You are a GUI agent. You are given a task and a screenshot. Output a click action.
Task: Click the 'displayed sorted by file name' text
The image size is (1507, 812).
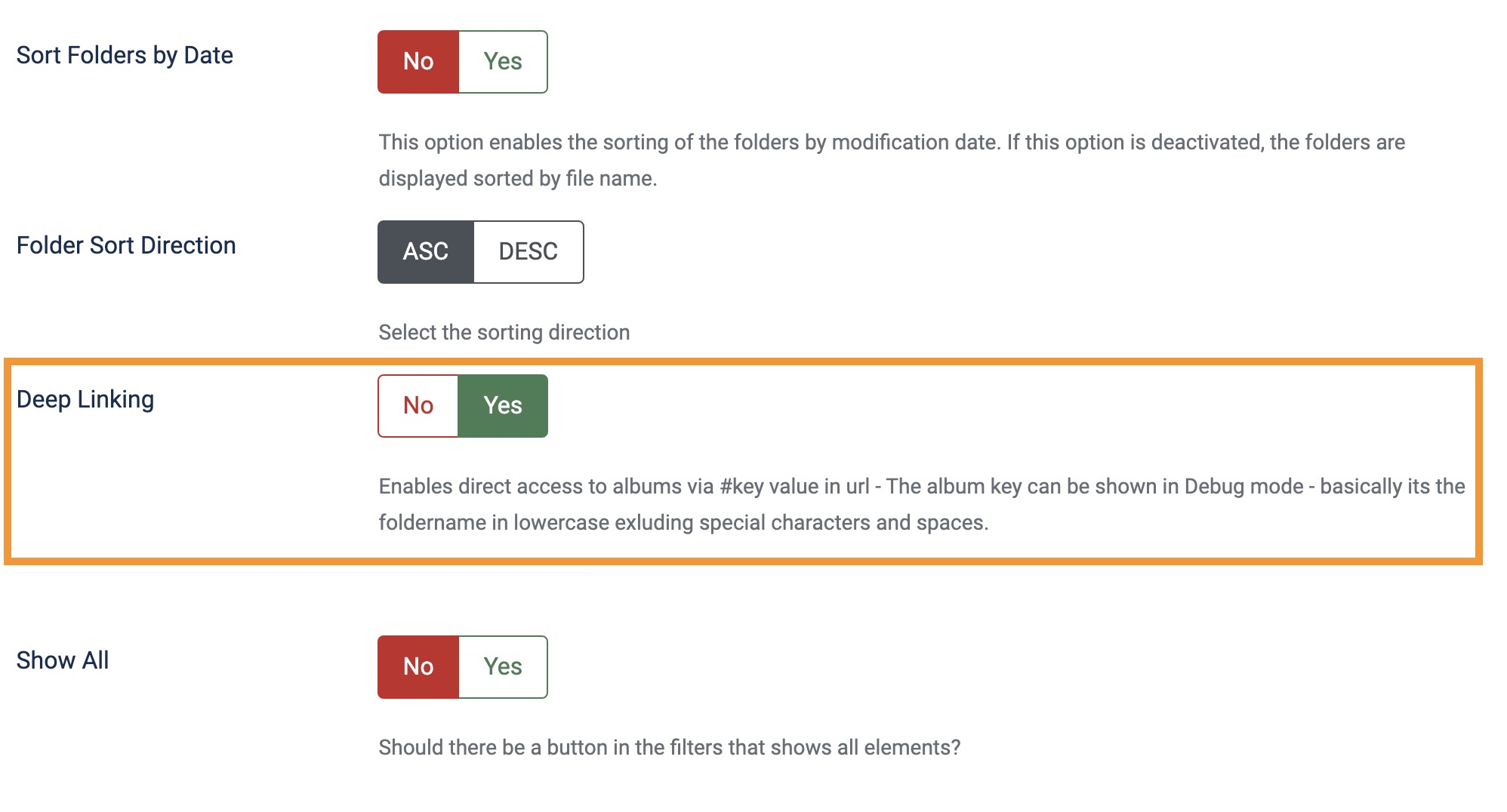click(x=518, y=179)
